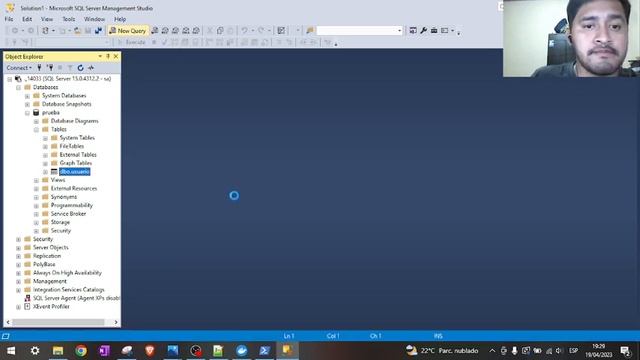Viewport: 640px width, 360px height.
Task: Select the FileTables folder
Action: pyautogui.click(x=72, y=146)
